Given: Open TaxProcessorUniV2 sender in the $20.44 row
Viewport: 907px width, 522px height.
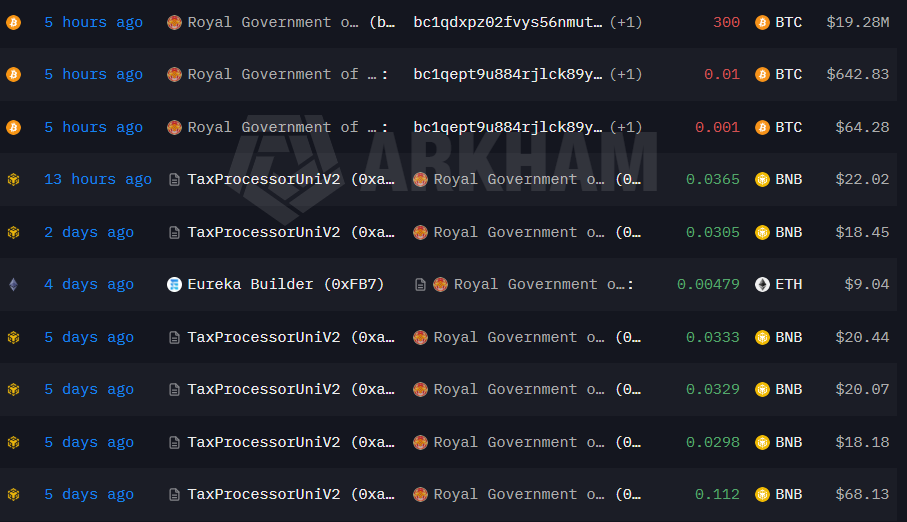Looking at the screenshot, I should pyautogui.click(x=291, y=337).
